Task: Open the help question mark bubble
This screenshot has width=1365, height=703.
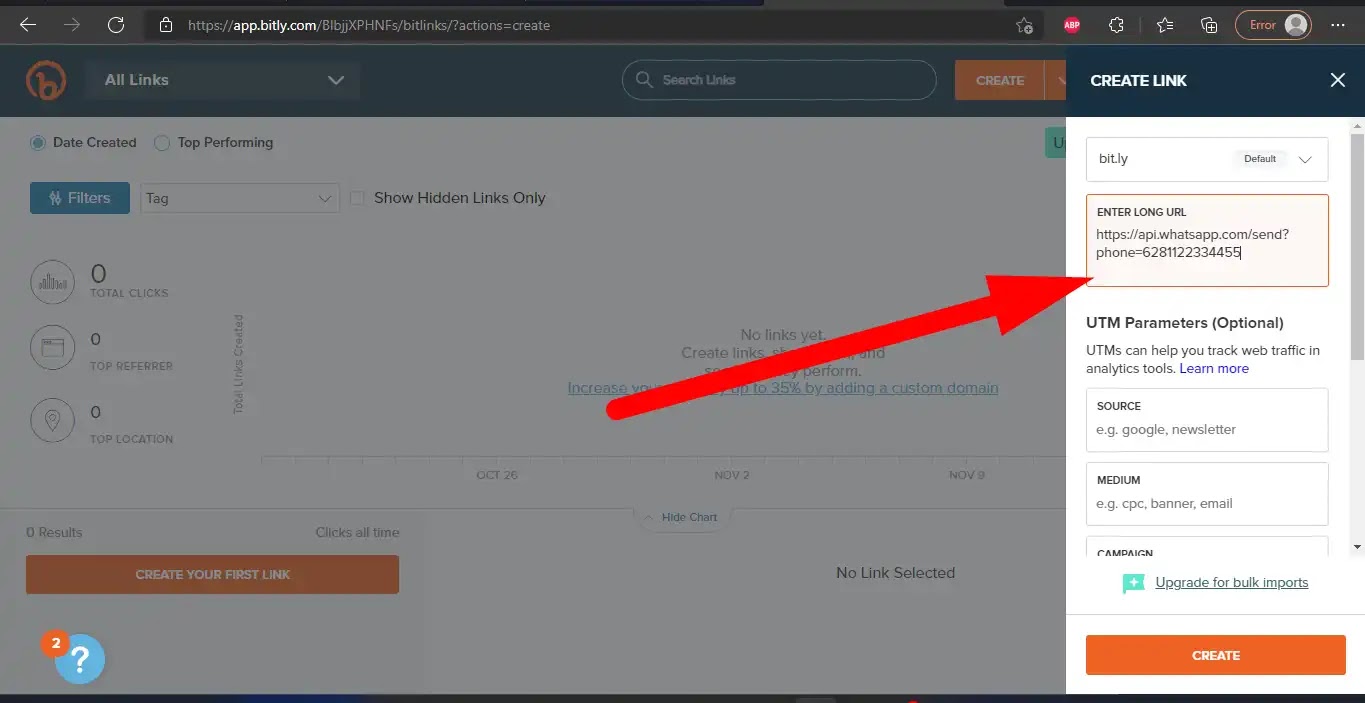Action: click(80, 659)
